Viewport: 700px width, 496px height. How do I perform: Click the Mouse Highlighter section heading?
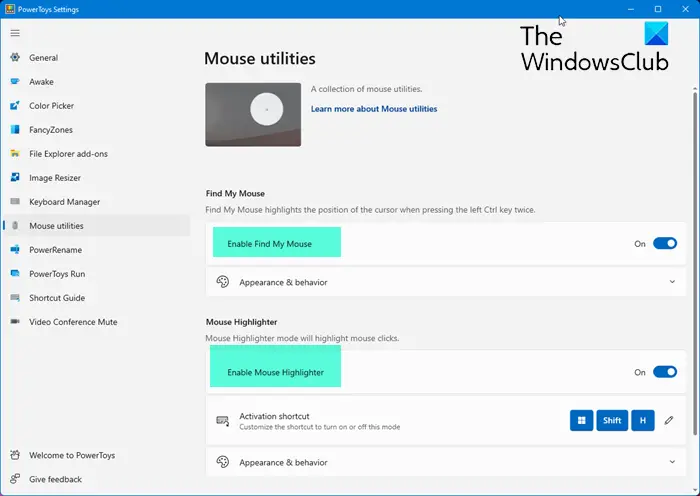click(242, 321)
